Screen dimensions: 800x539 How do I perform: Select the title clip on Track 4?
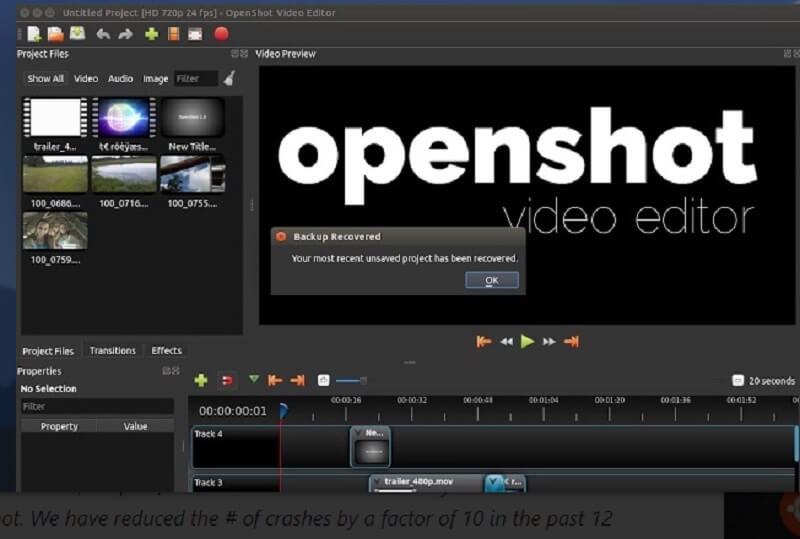(371, 447)
